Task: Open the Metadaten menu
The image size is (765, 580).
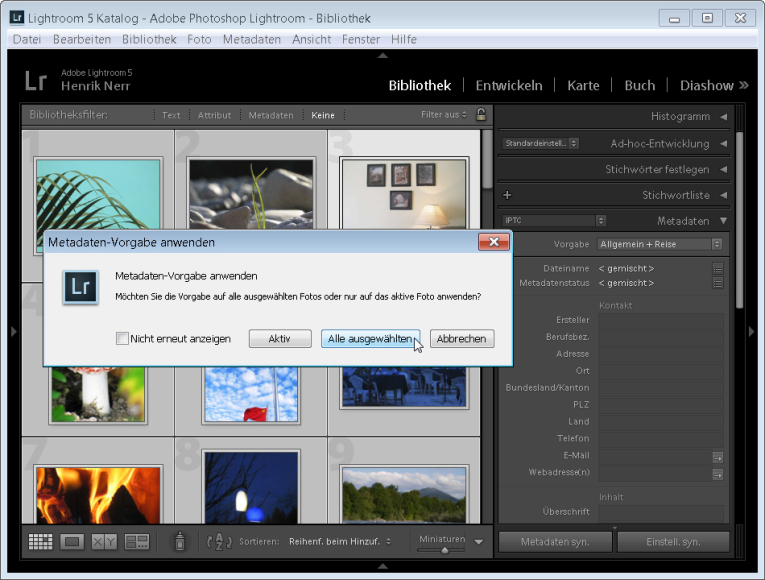Action: click(251, 39)
